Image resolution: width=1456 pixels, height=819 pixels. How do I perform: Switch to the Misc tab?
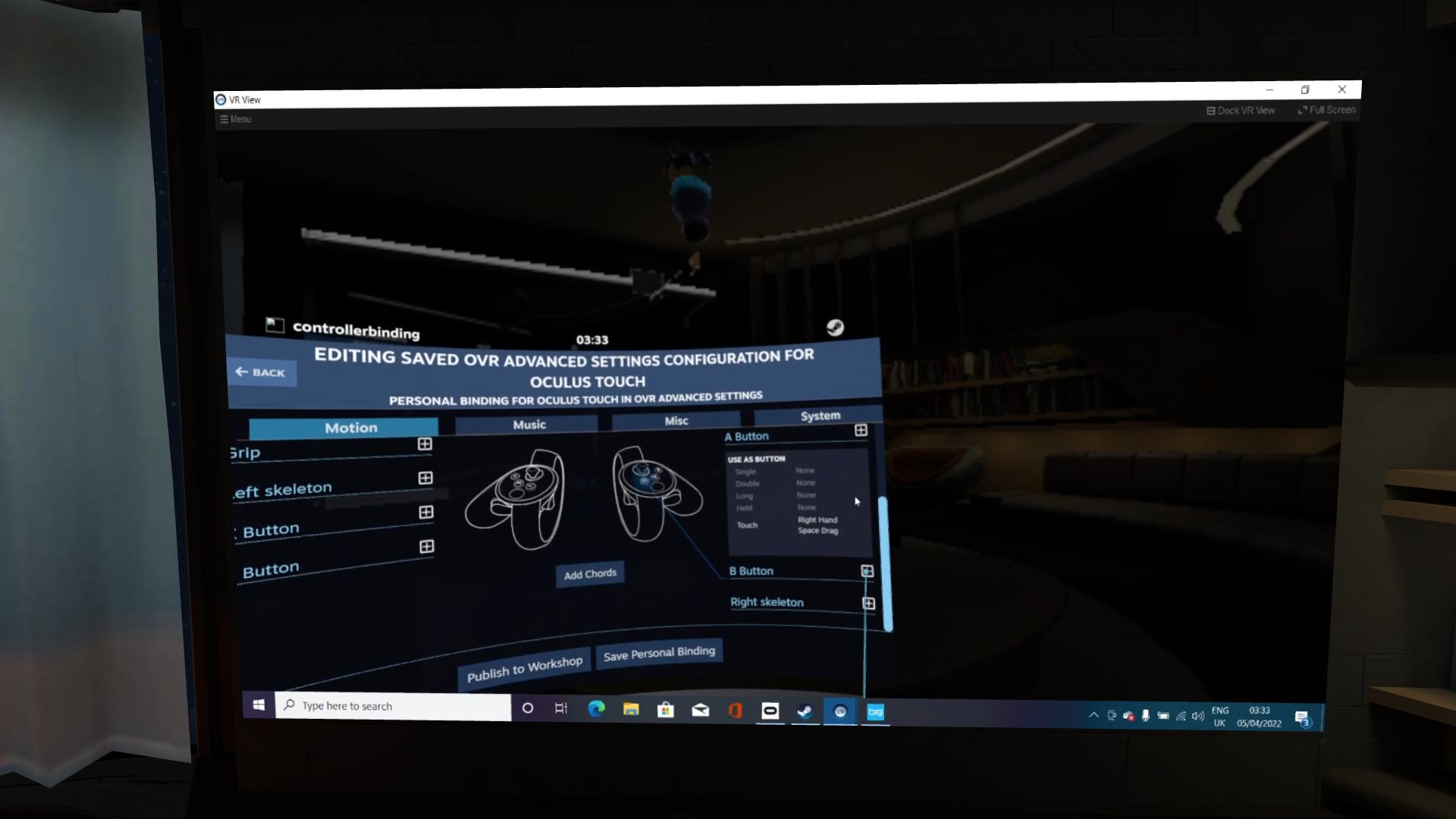tap(676, 421)
